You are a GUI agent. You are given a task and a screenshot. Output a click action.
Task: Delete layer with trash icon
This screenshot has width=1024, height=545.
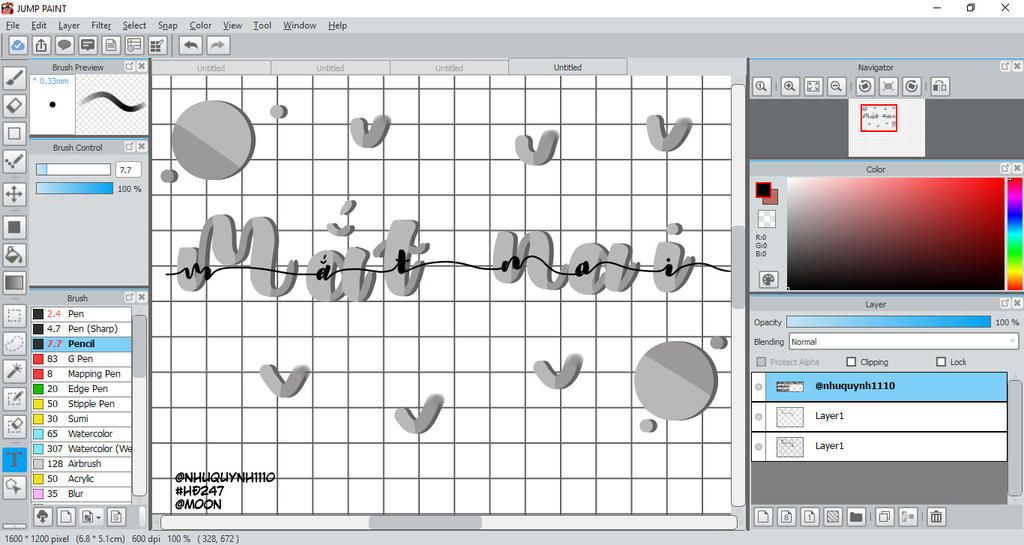(936, 517)
